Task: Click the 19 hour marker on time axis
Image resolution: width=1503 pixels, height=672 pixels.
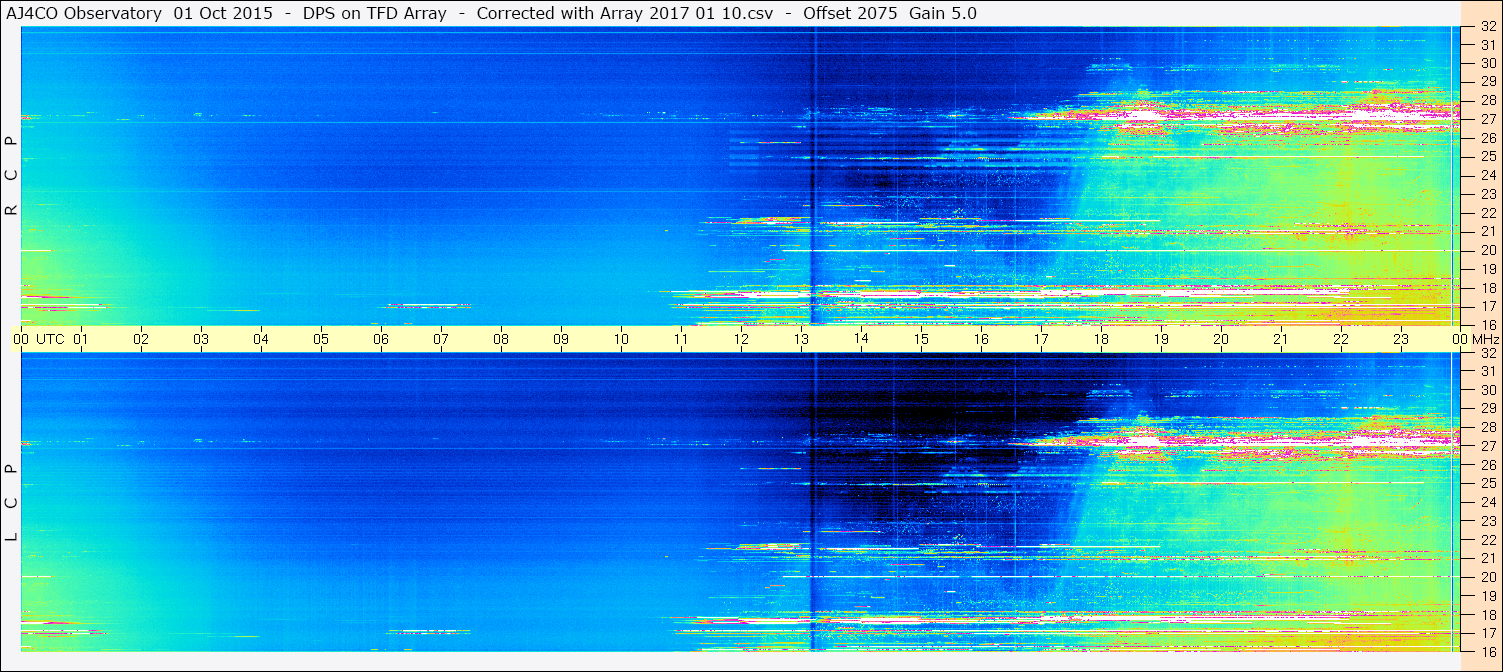Action: pos(1161,339)
